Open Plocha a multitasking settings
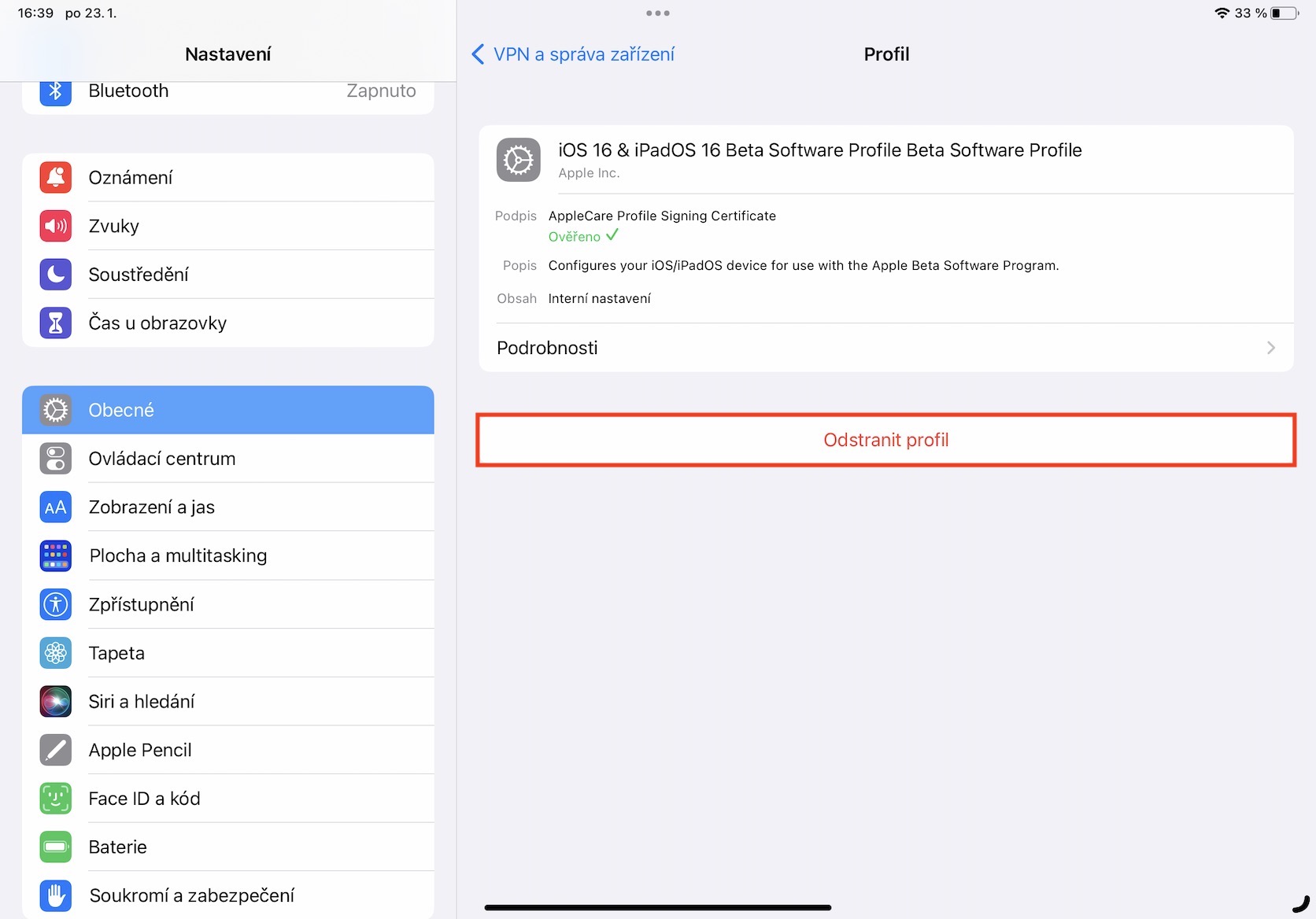The width and height of the screenshot is (1316, 919). (228, 555)
